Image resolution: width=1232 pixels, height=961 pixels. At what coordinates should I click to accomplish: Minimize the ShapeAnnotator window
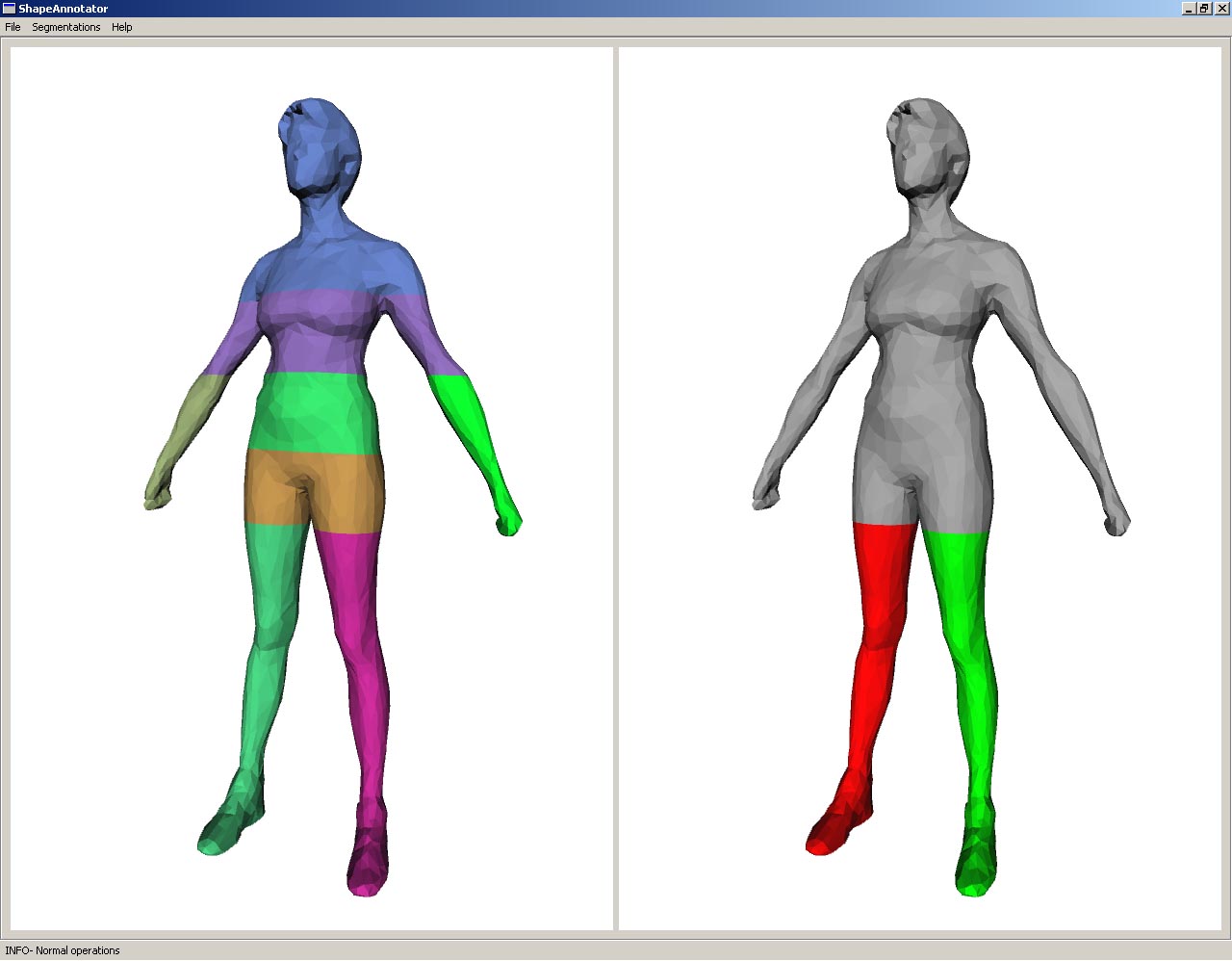pyautogui.click(x=1189, y=9)
